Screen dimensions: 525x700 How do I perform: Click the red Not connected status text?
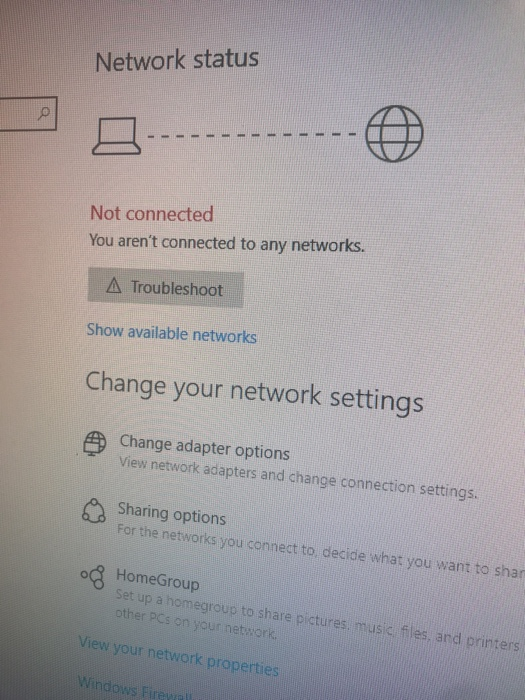tap(152, 213)
